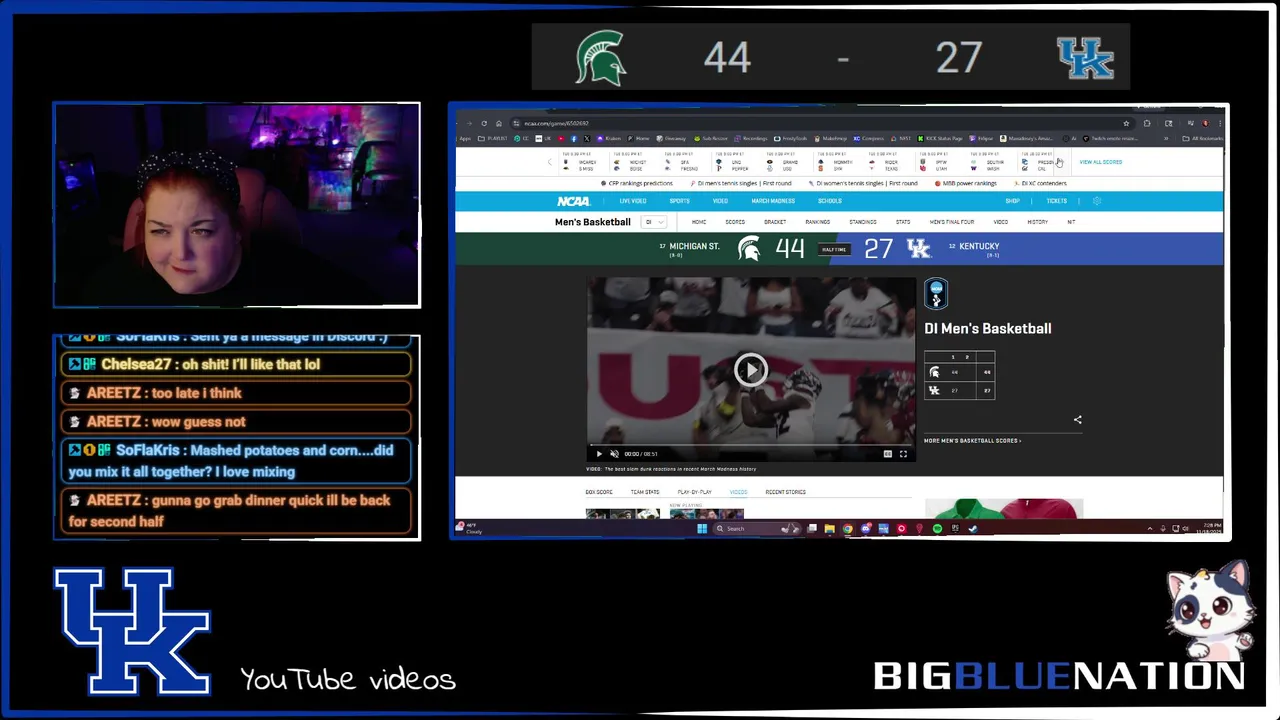
Task: Switch to the TEAM STATS tab
Action: tap(645, 492)
